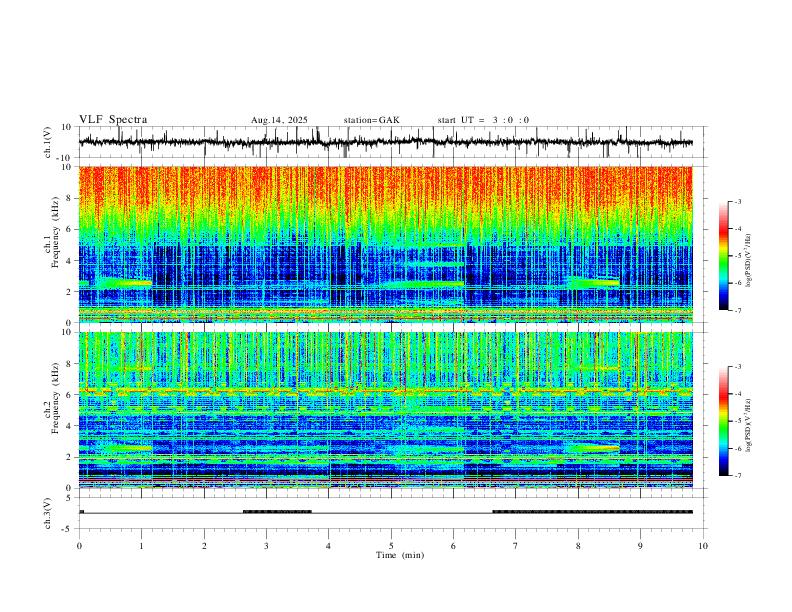792x612 pixels.
Task: Click time axis tick label "9"
Action: tap(640, 546)
